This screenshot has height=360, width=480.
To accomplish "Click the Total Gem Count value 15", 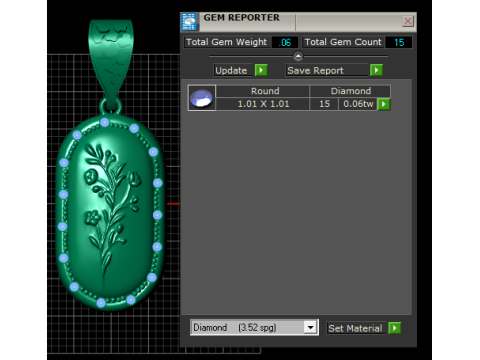I will tap(399, 42).
